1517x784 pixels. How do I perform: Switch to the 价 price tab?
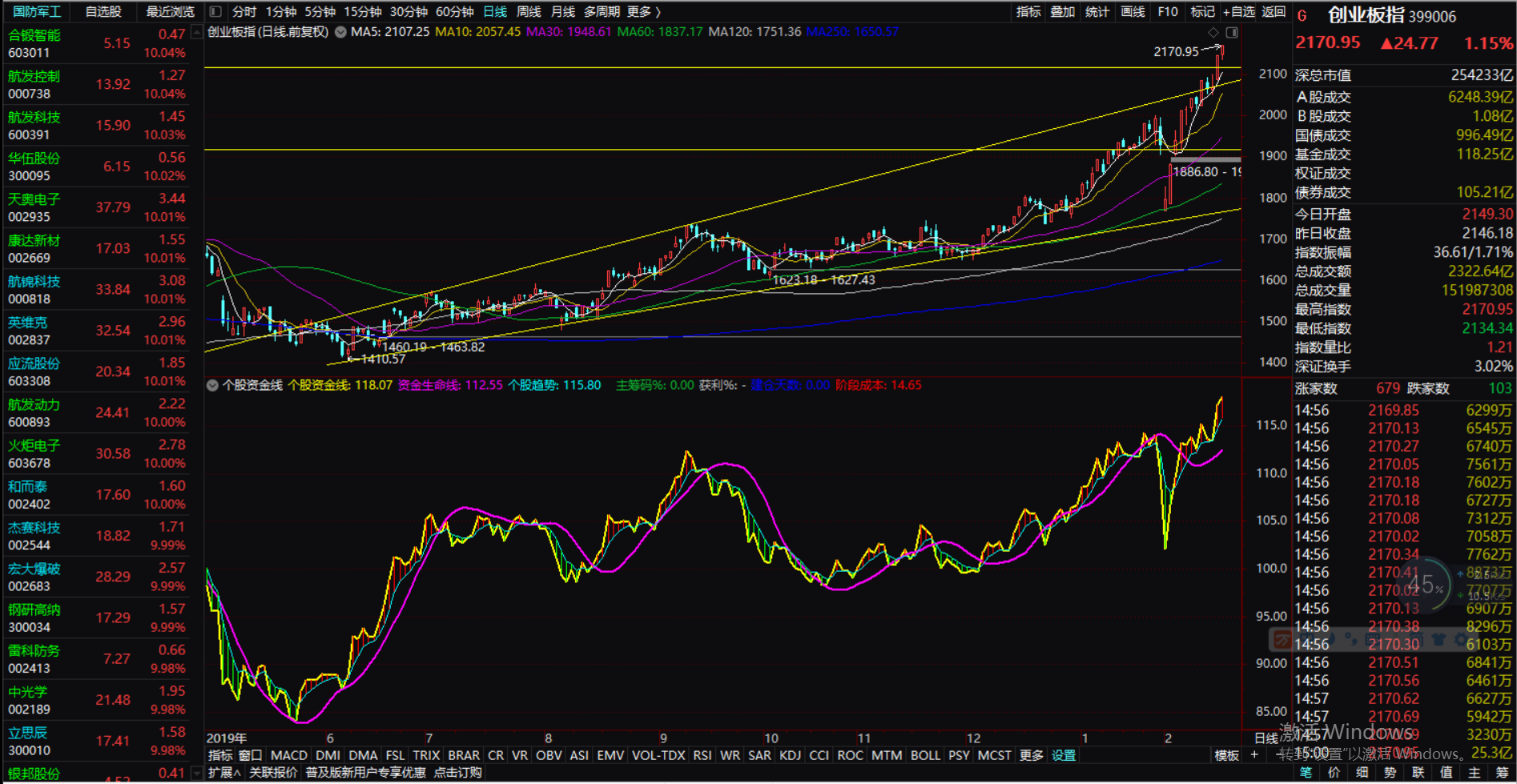click(1334, 773)
